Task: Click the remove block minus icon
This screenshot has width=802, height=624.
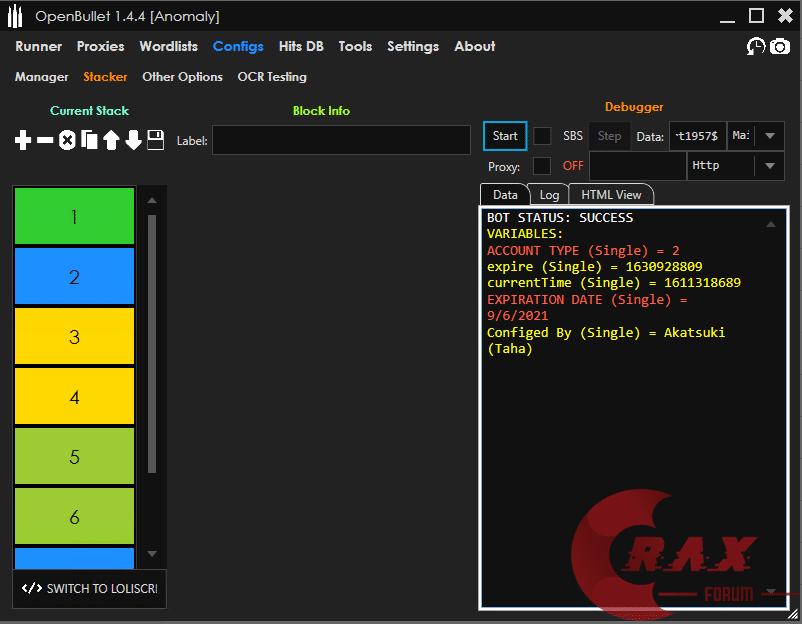Action: point(45,140)
